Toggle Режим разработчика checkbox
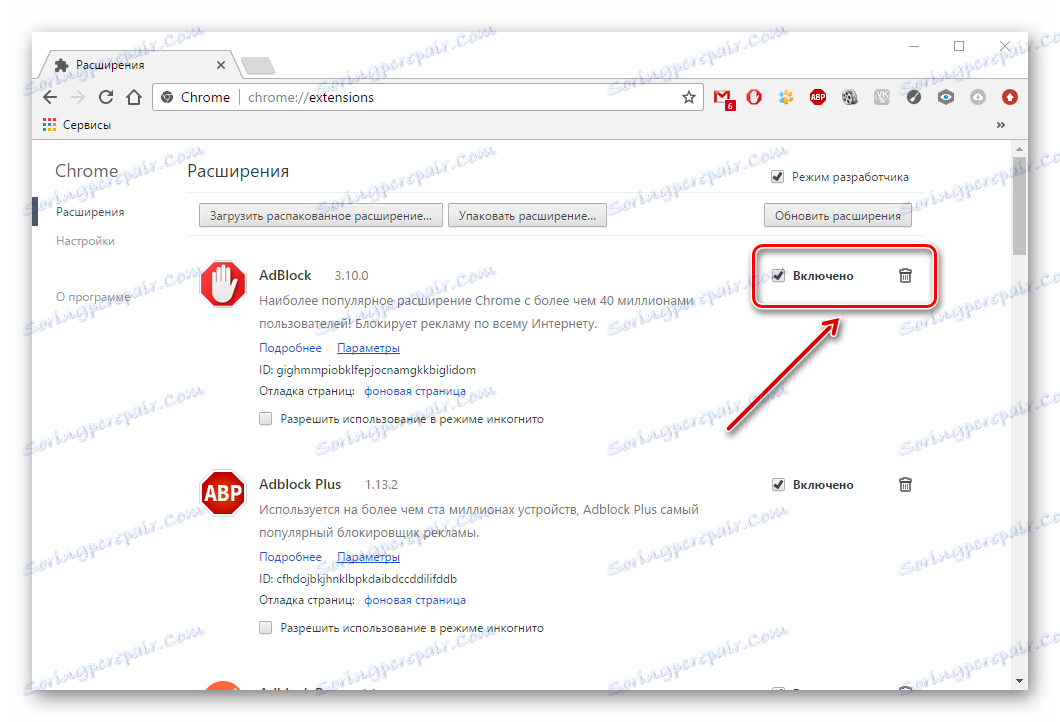1060x722 pixels. [778, 176]
